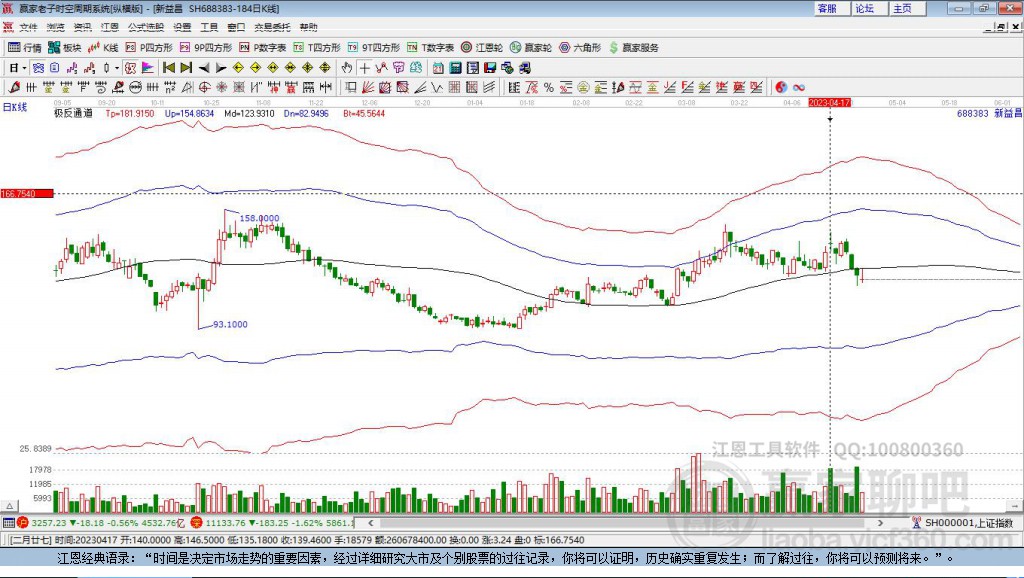Select the zigzag wave line tool
This screenshot has height=578, width=1024.
click(x=436, y=87)
